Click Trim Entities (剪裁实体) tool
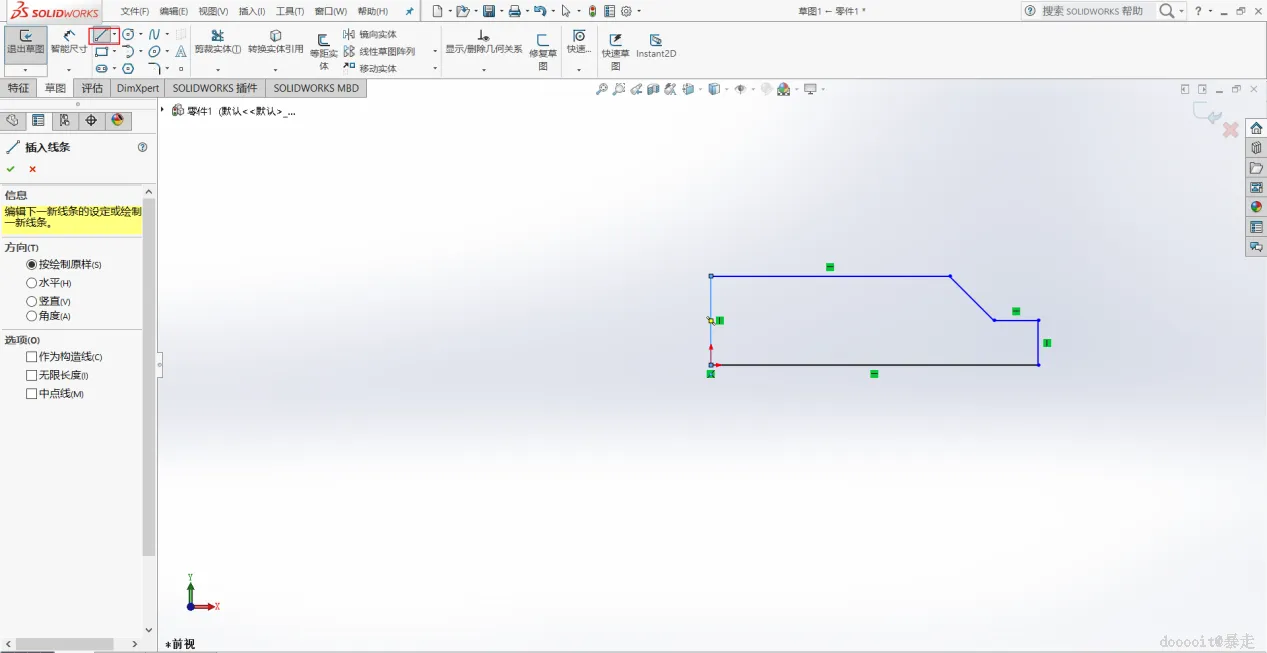Screen dimensions: 1267x653 [217, 42]
